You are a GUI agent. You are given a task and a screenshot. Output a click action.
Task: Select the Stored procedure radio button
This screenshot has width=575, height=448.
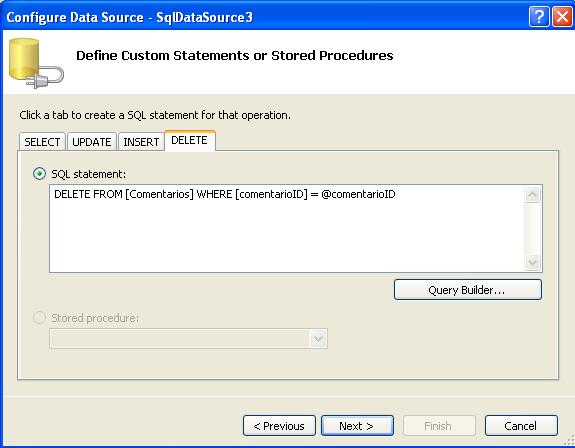tap(39, 317)
